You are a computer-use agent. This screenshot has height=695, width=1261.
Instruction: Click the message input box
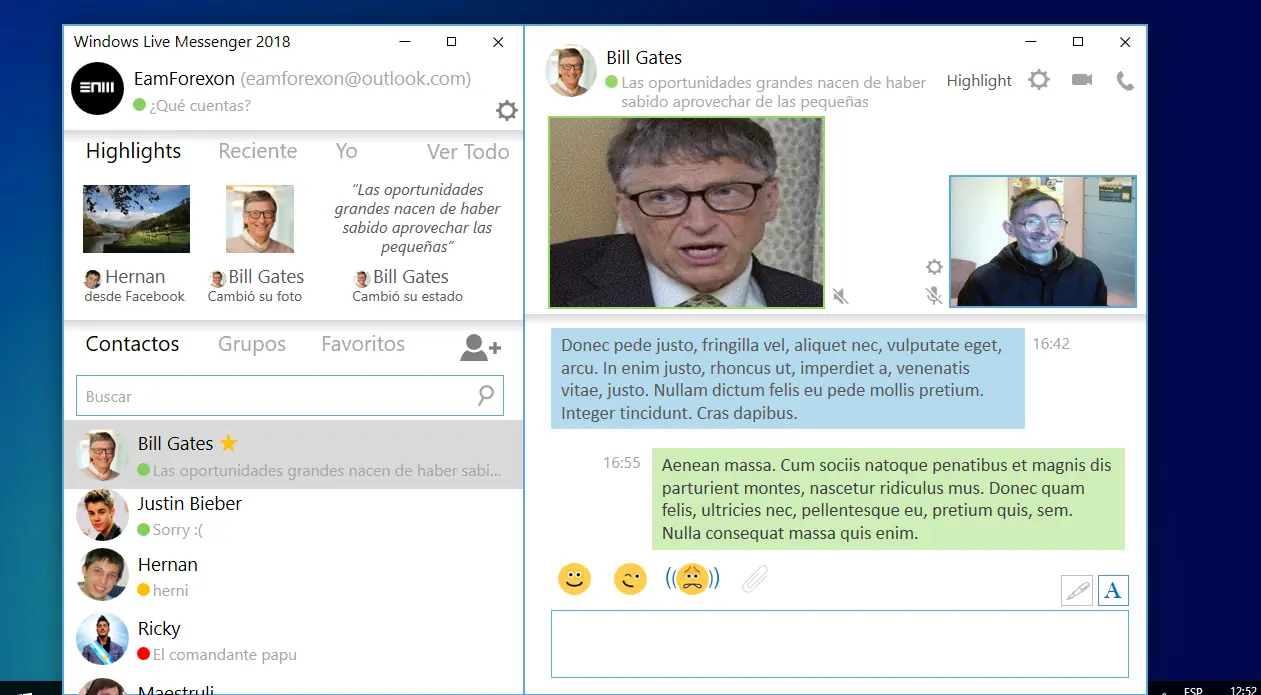pos(840,644)
